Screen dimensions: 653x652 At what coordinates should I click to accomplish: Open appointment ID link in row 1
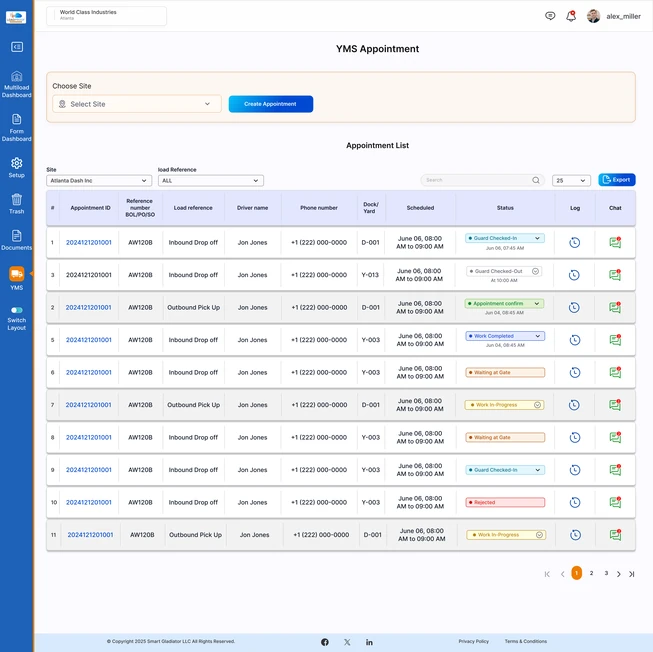89,242
